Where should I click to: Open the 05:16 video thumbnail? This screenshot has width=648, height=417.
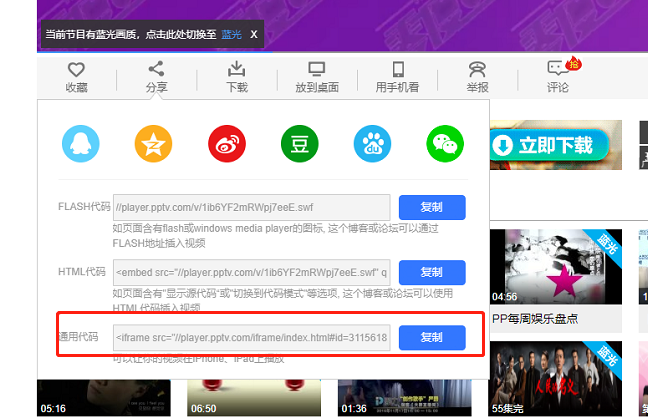[x=104, y=398]
